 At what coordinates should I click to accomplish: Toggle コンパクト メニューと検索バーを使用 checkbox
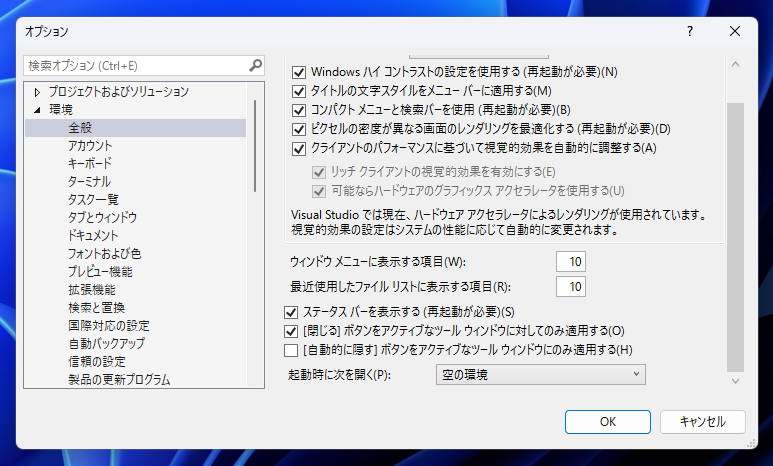pos(299,110)
